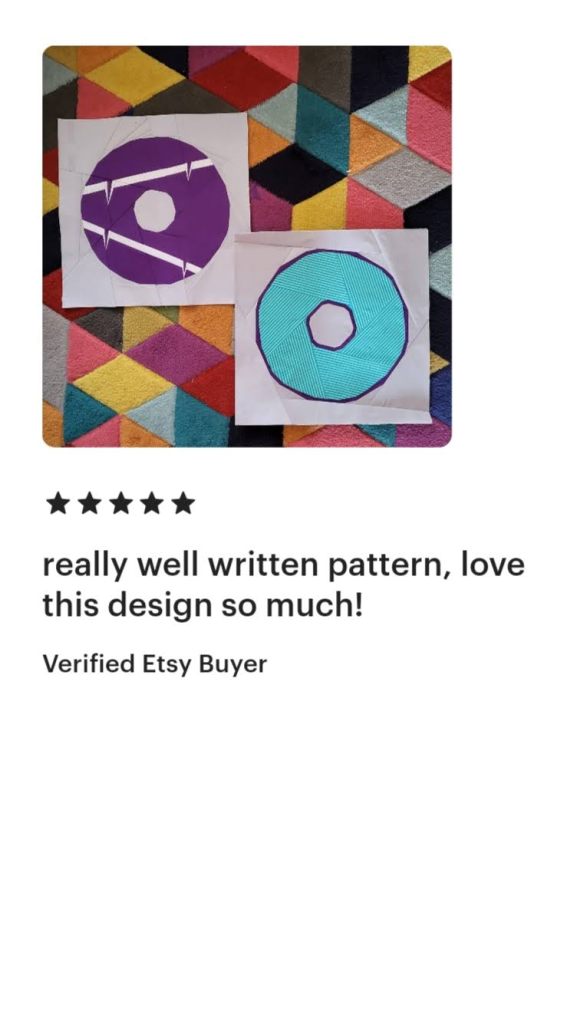Tap the fifth rating star
The width and height of the screenshot is (567, 1024).
tap(184, 504)
